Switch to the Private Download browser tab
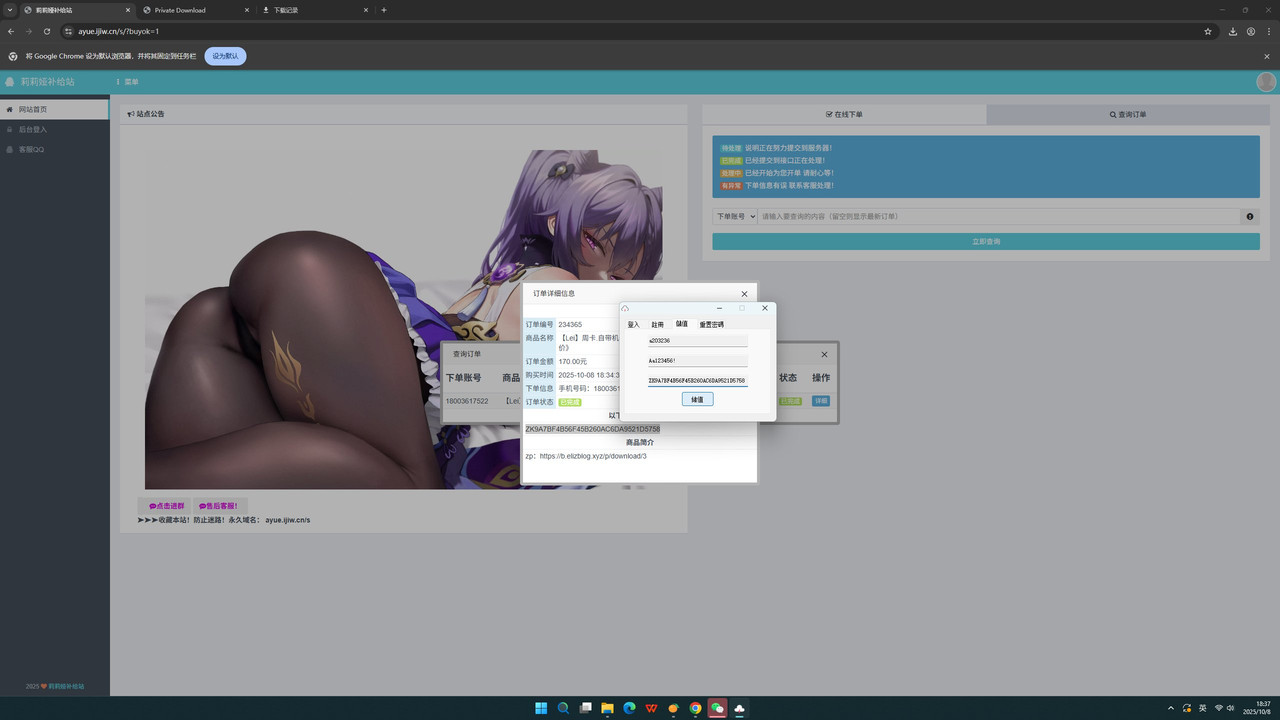Screen dimensions: 1280x720 pos(194,10)
